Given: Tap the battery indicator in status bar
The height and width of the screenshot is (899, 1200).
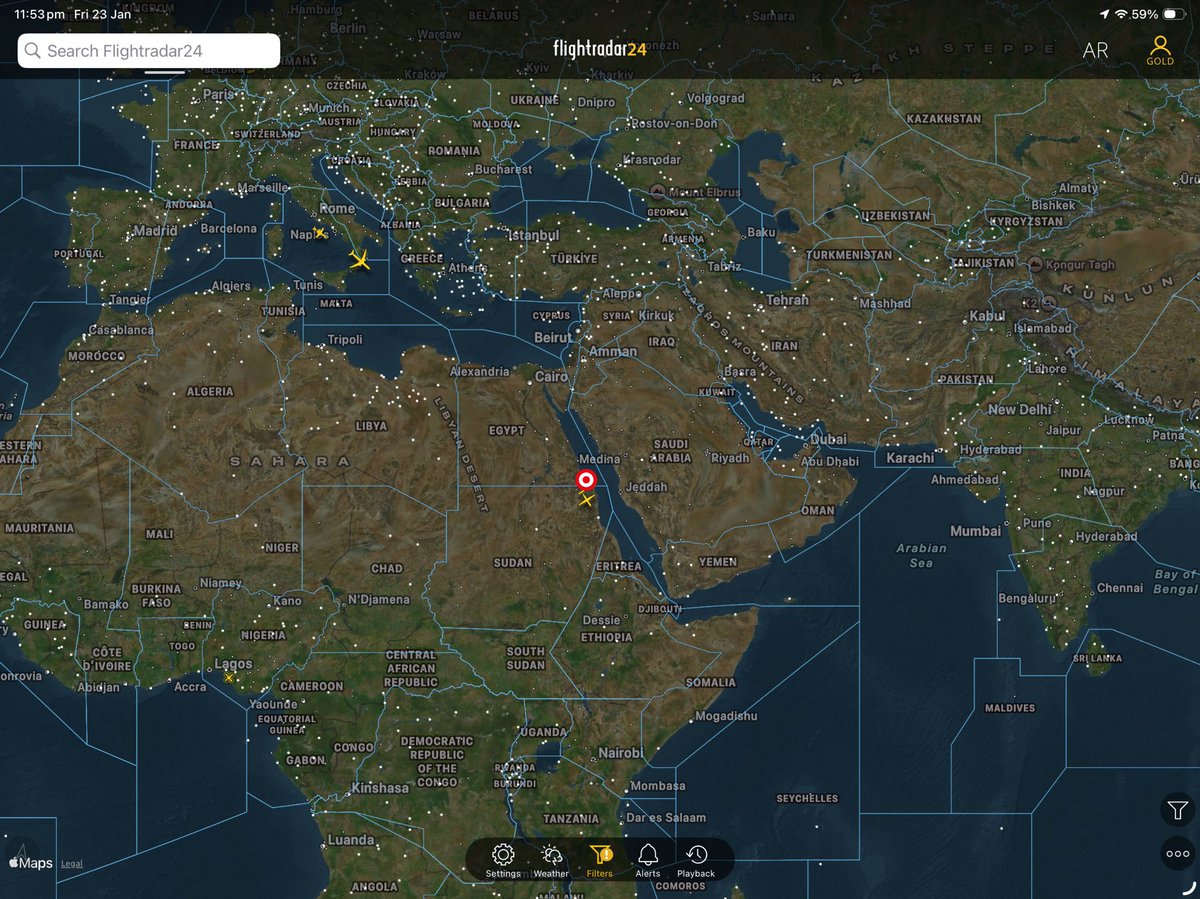Looking at the screenshot, I should click(x=1173, y=15).
